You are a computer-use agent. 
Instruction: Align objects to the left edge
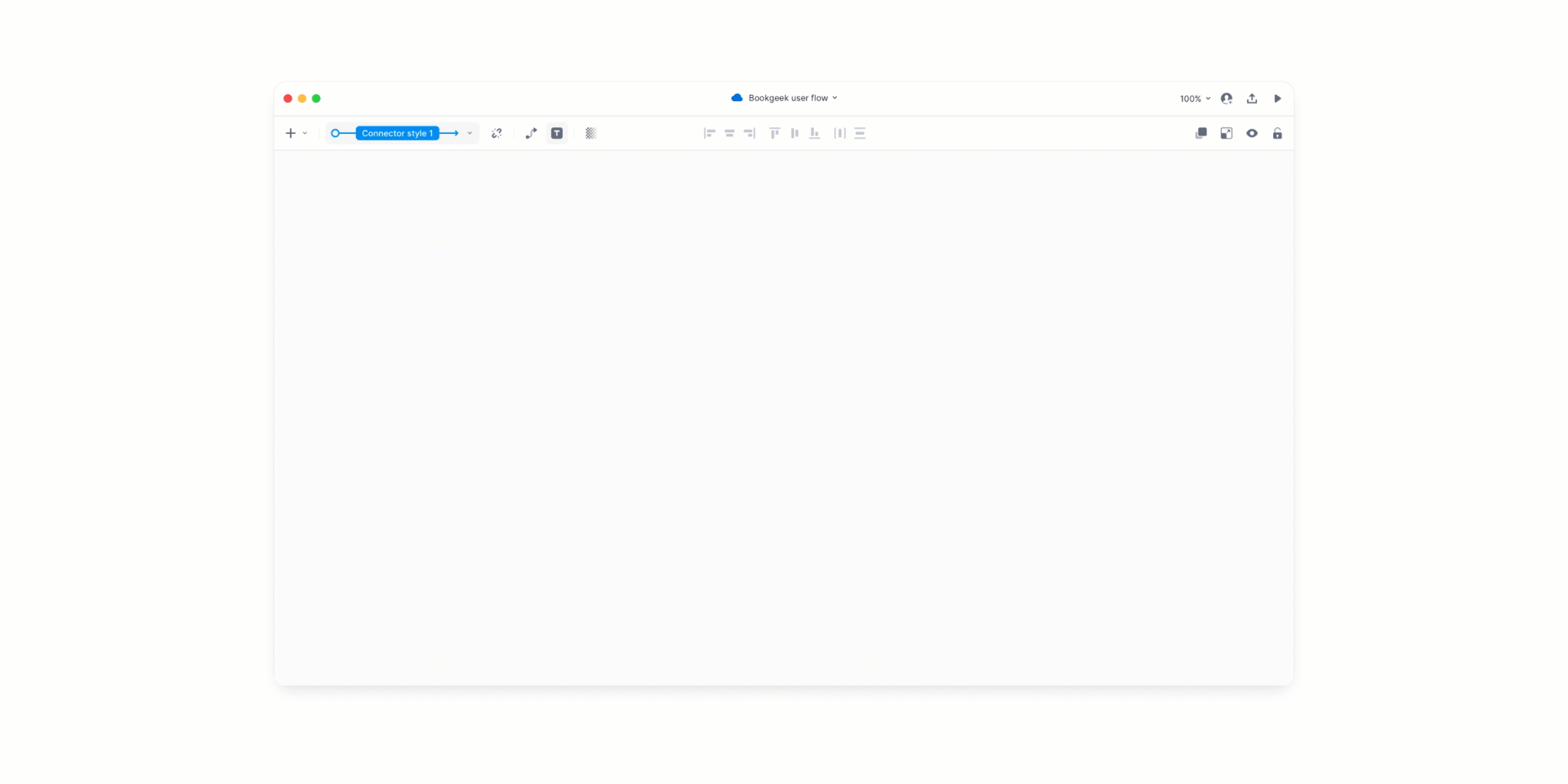(710, 133)
